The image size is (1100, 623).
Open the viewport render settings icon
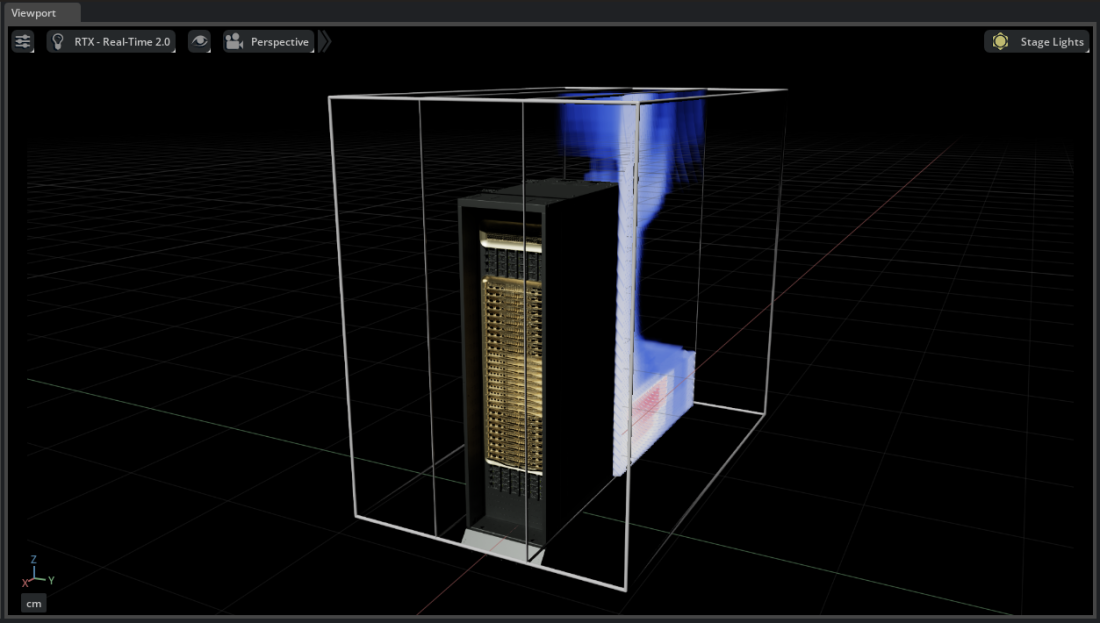click(22, 41)
